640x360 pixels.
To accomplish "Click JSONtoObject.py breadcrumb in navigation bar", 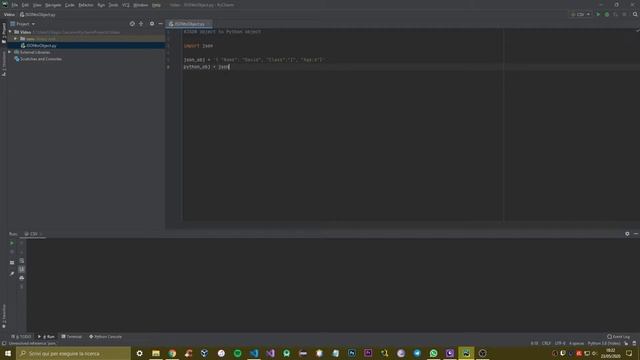I will pyautogui.click(x=38, y=14).
